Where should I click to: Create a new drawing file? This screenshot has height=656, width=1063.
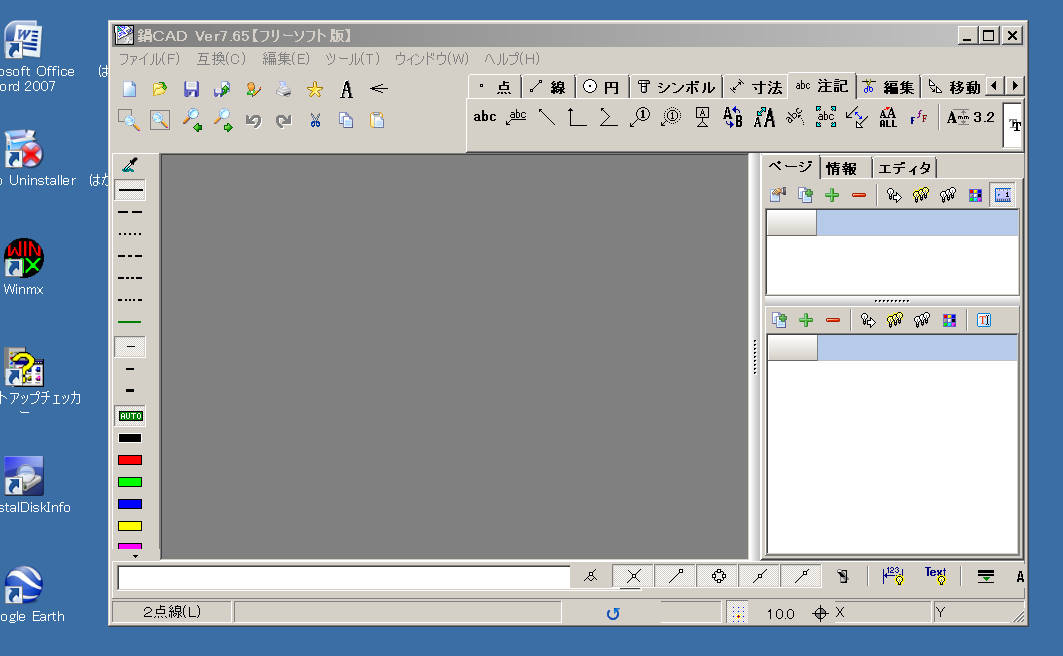(129, 89)
